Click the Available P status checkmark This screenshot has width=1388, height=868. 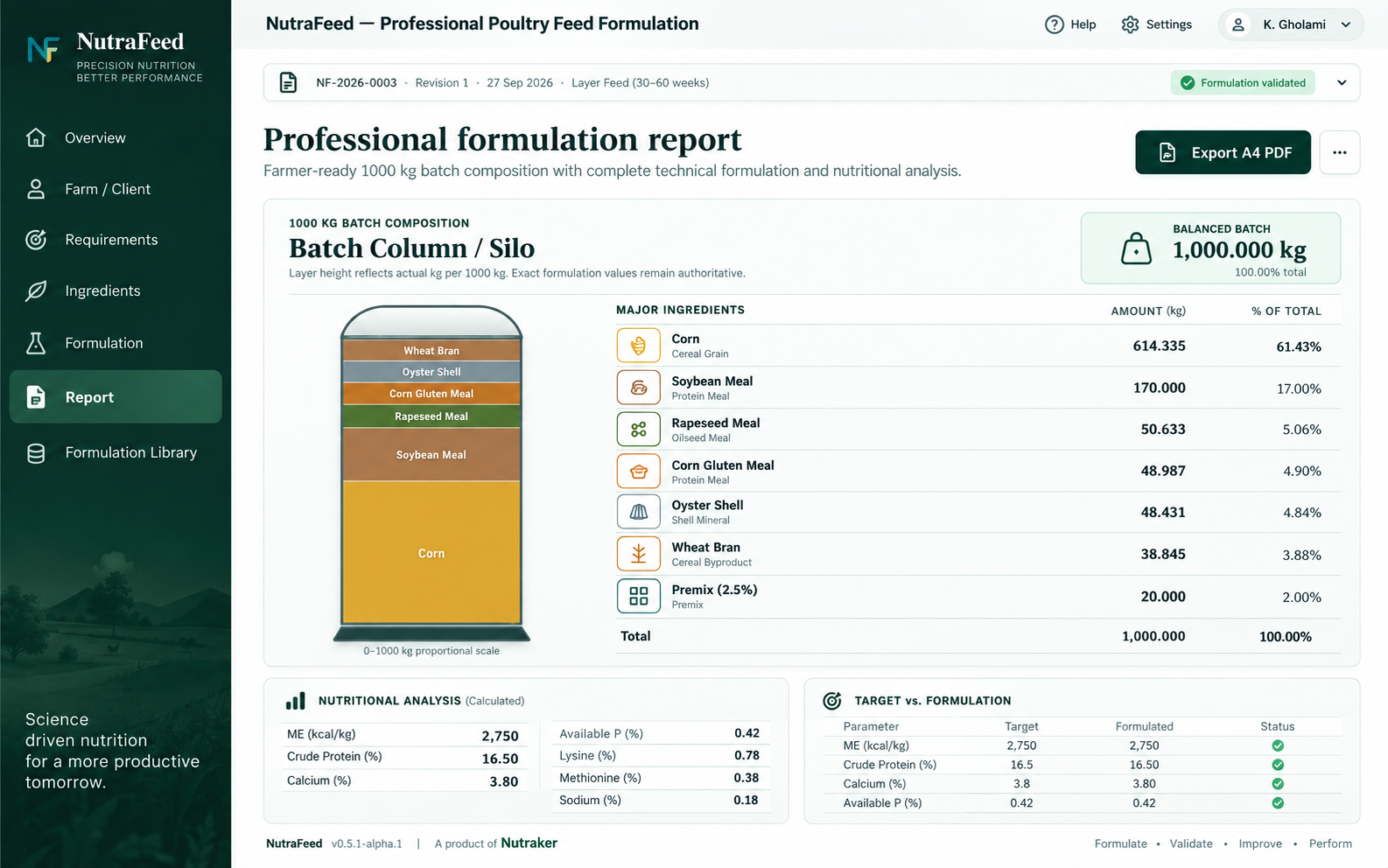coord(1278,803)
